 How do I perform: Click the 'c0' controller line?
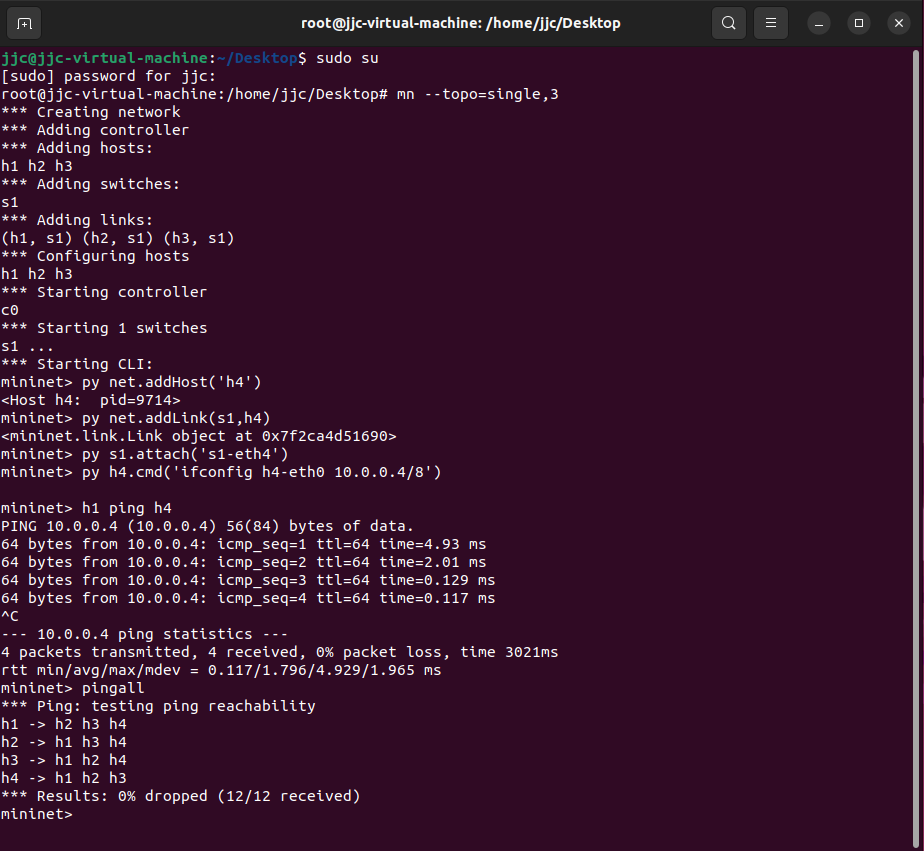(10, 310)
